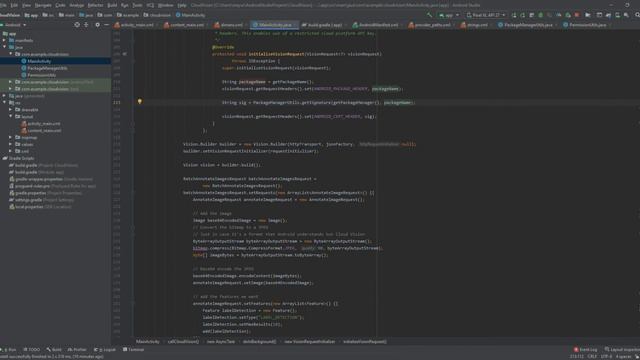Open the Analyze menu

coord(77,5)
